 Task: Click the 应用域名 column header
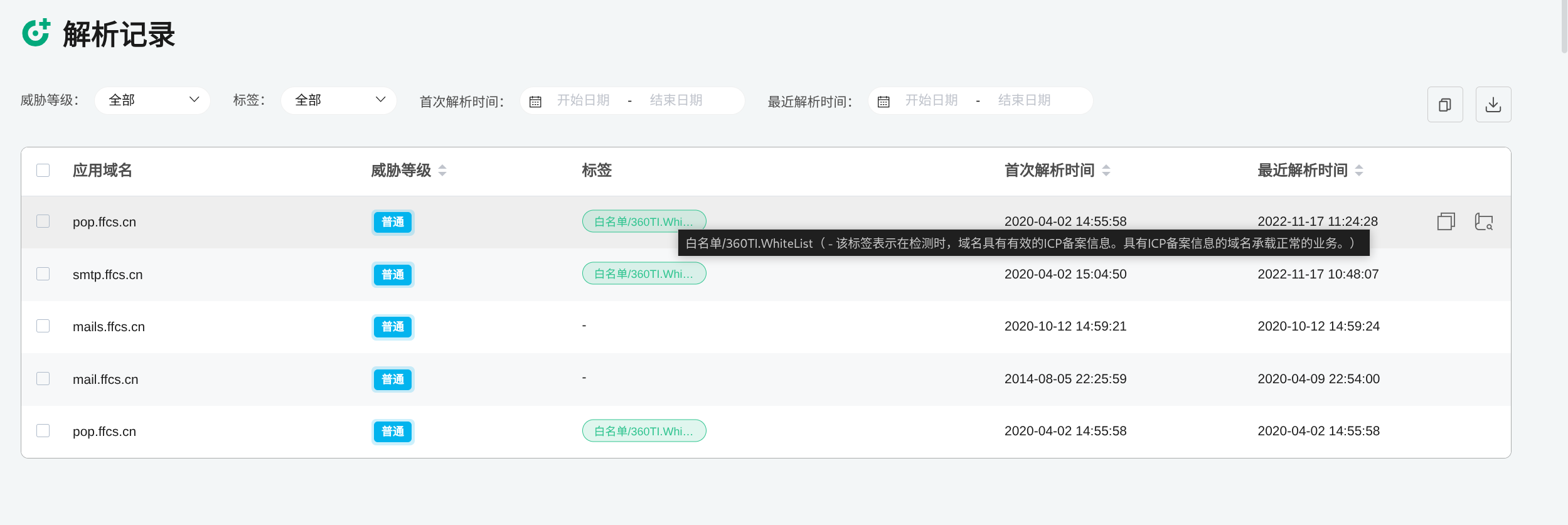(102, 171)
